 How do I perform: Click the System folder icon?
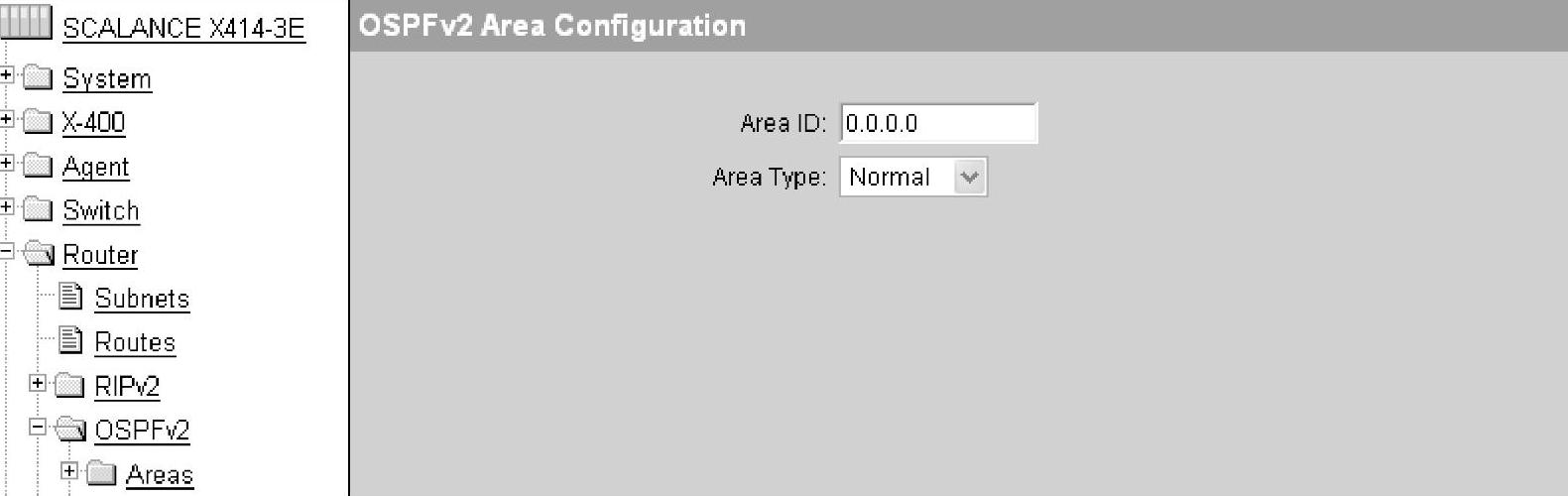click(38, 77)
